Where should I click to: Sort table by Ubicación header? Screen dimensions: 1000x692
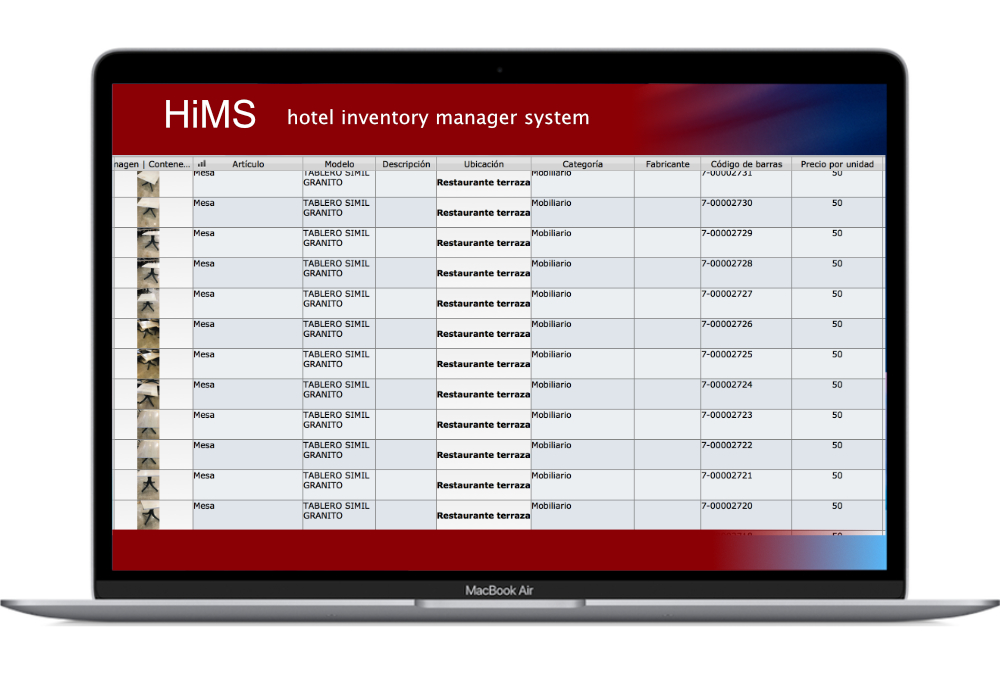pyautogui.click(x=483, y=164)
